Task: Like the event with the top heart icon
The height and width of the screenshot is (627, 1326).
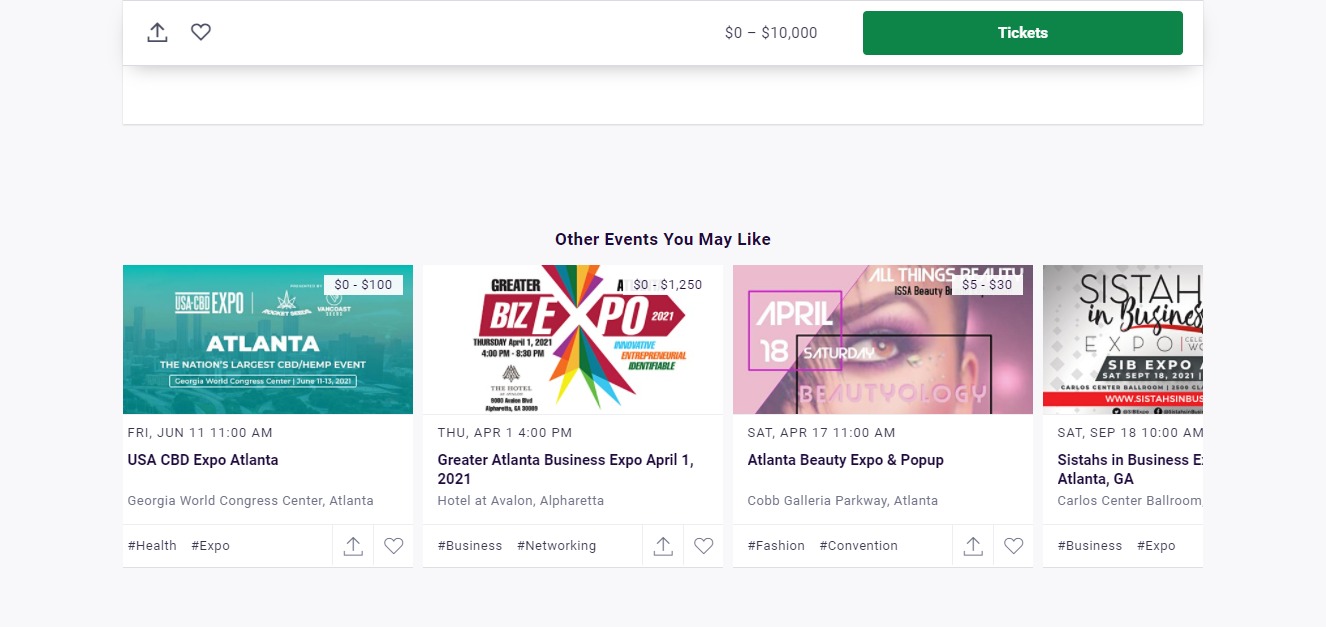Action: (201, 33)
